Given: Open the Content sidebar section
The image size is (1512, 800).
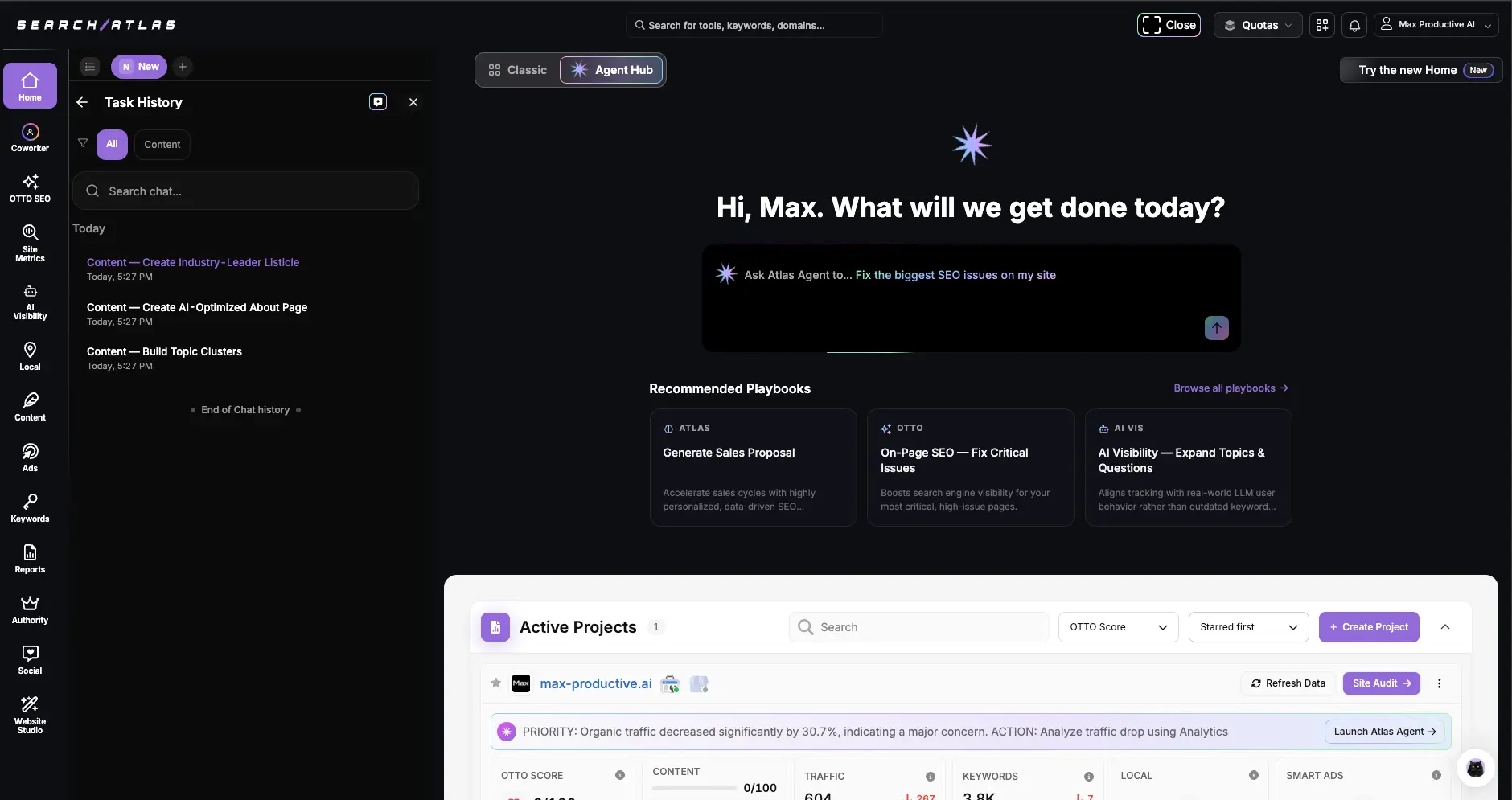Looking at the screenshot, I should tap(30, 407).
